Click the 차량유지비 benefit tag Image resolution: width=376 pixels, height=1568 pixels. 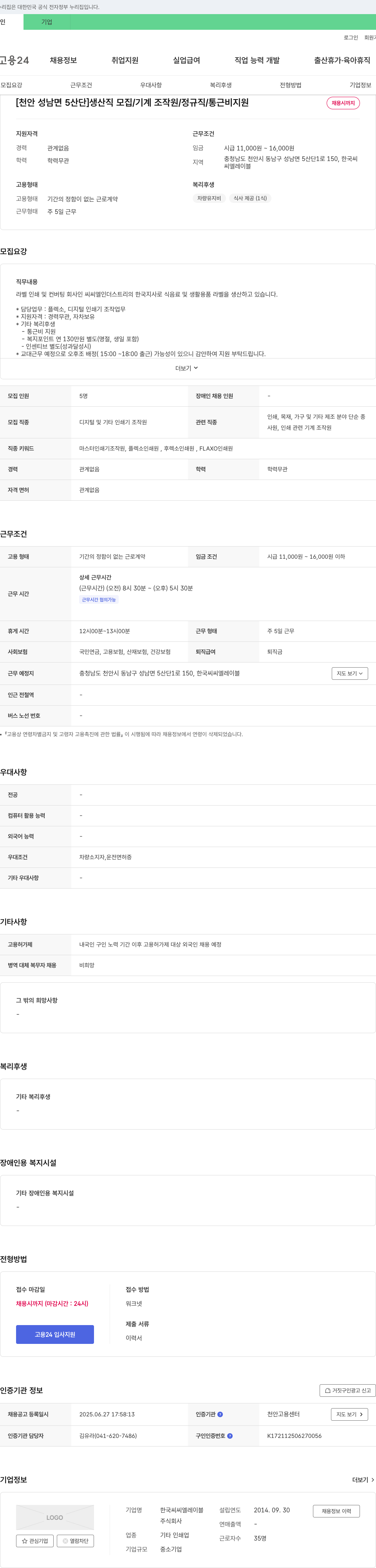tap(209, 198)
